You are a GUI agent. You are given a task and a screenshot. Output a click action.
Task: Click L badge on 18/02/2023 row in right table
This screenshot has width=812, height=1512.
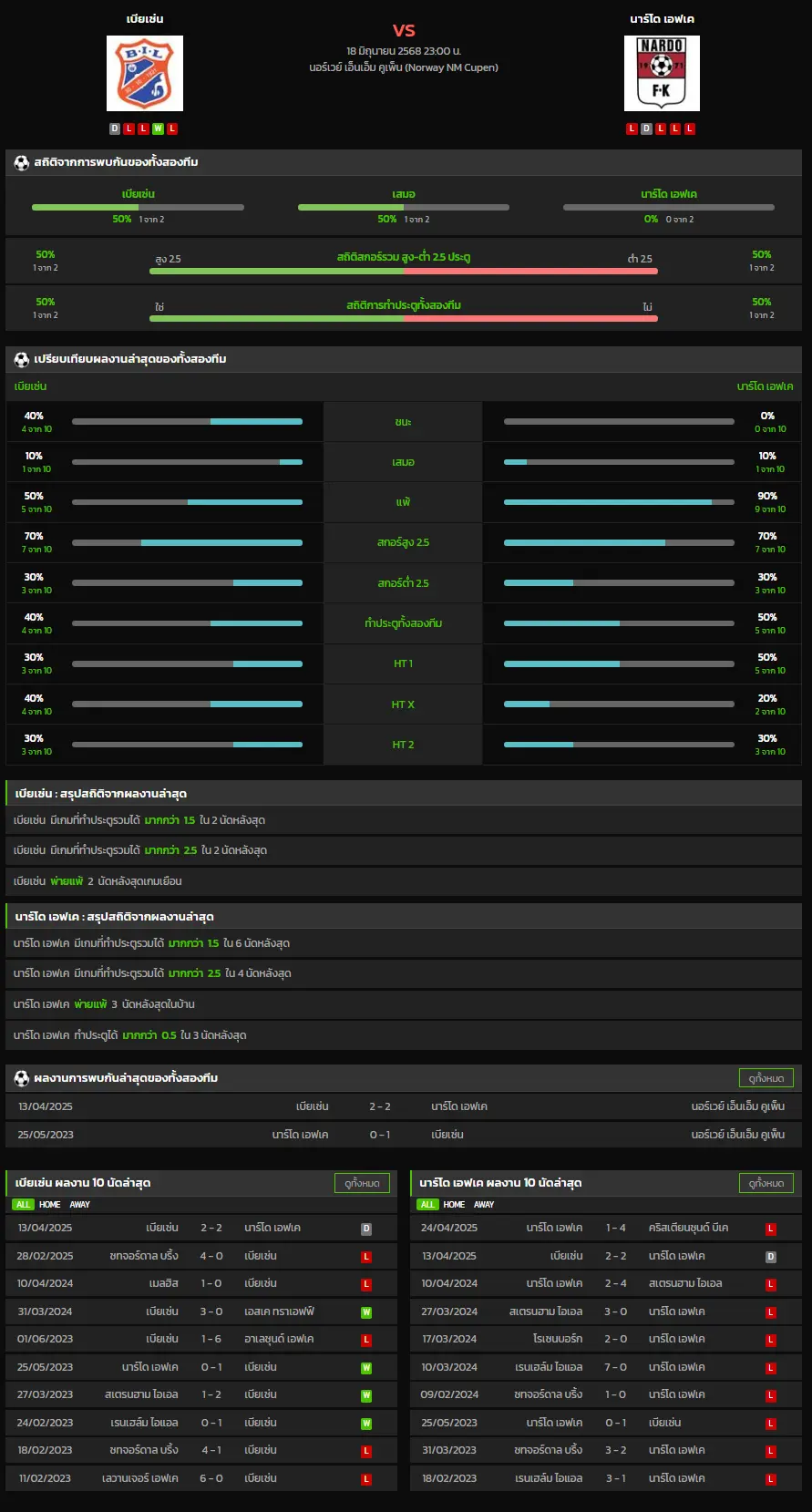coord(771,1479)
